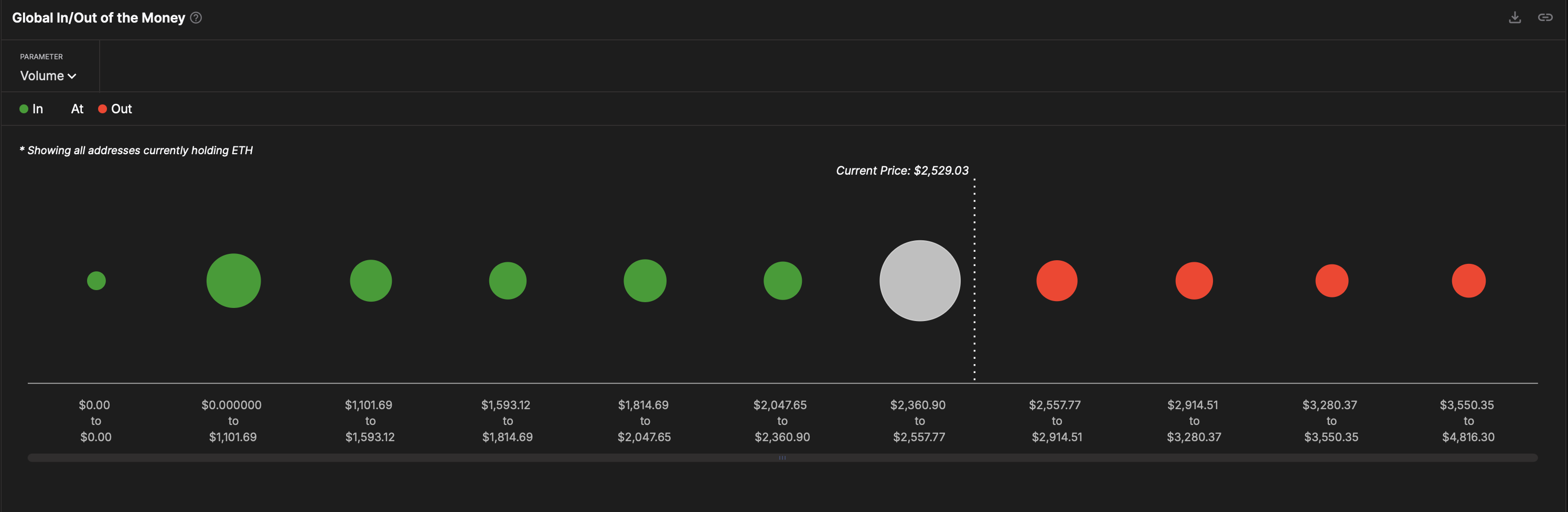Select the large green bubble above $0 to $1,101.69

233,281
